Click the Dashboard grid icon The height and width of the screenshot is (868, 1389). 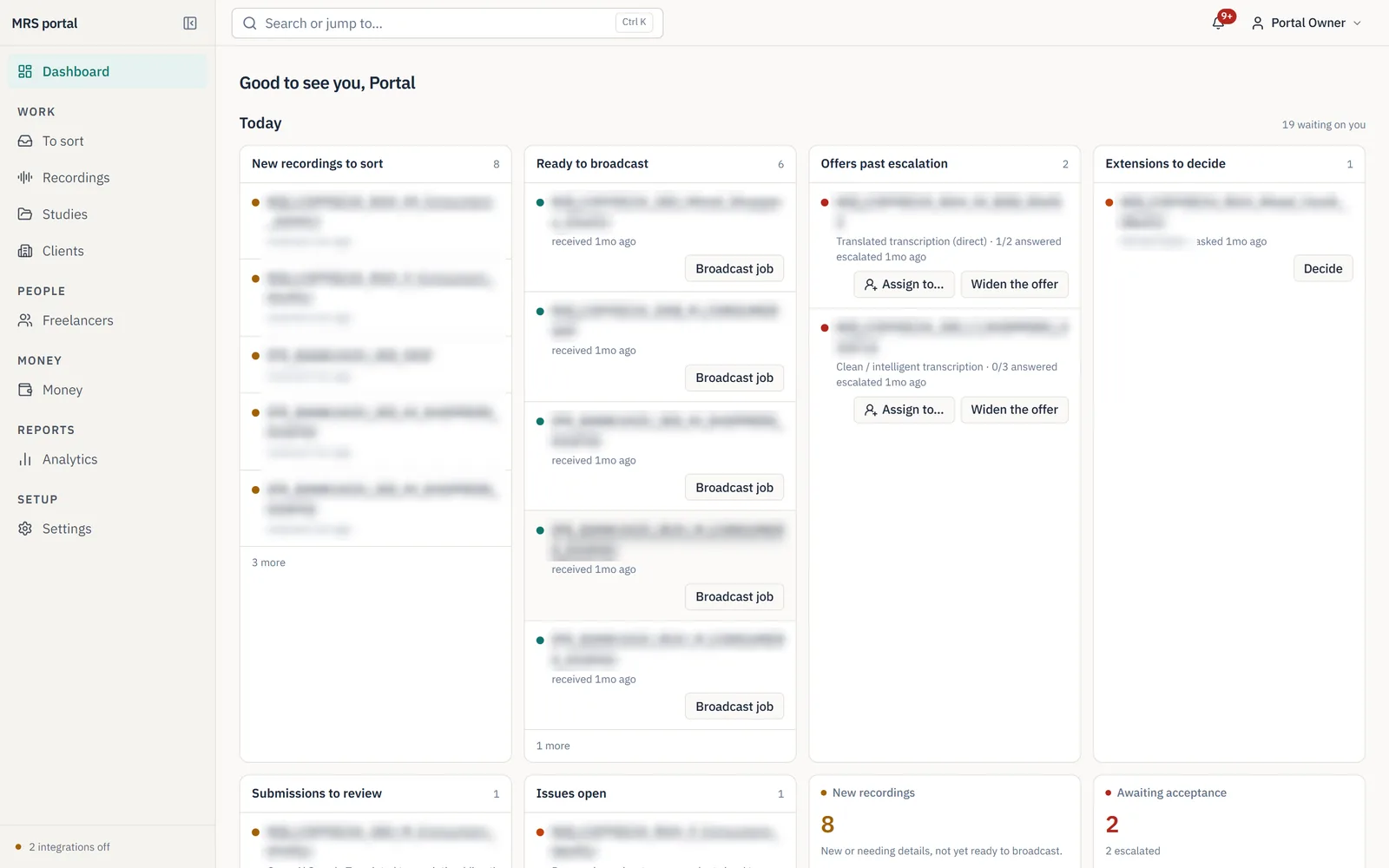(25, 71)
